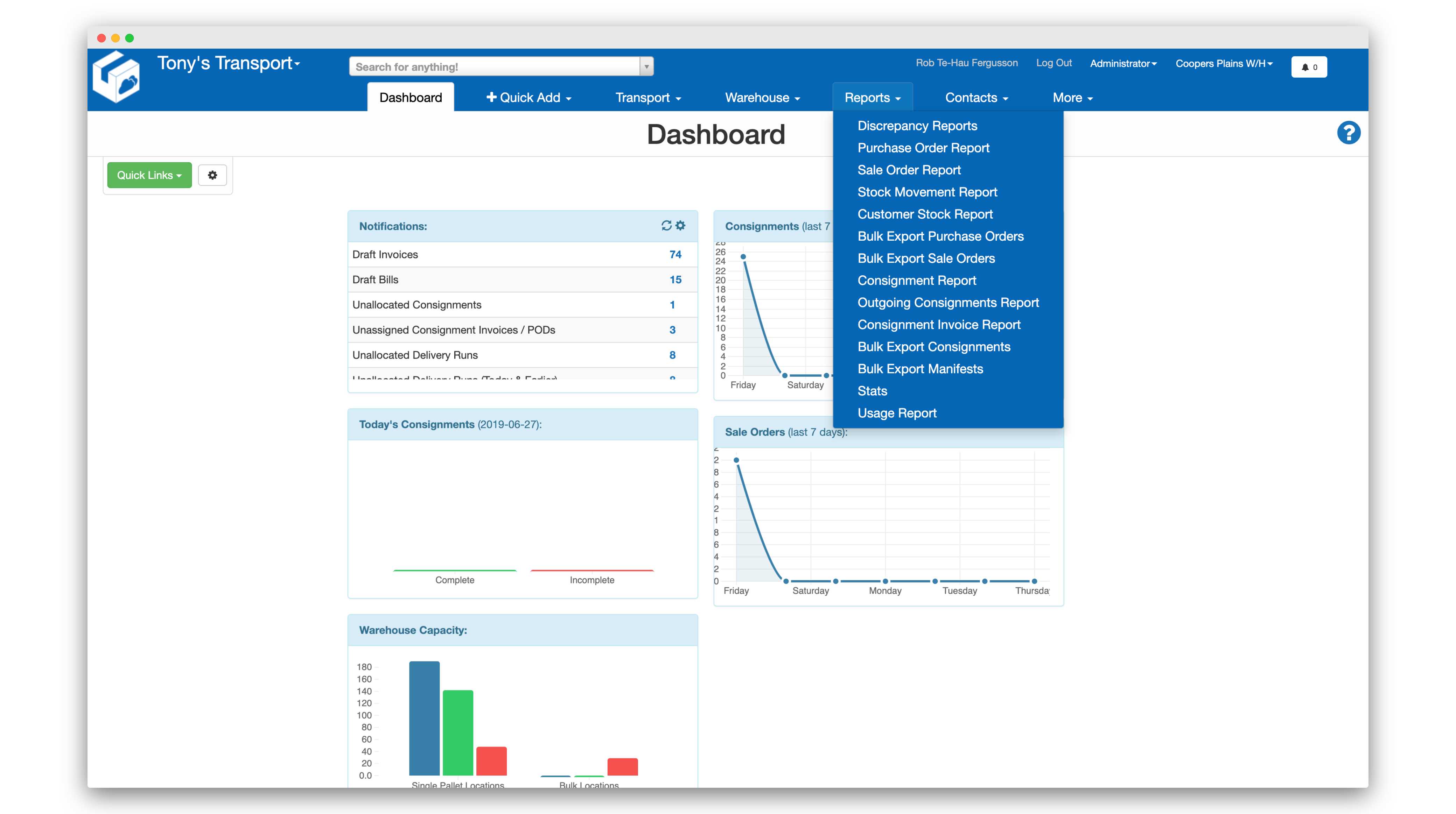Open the Draft Invoices count 74
1456x814 pixels.
(x=675, y=254)
